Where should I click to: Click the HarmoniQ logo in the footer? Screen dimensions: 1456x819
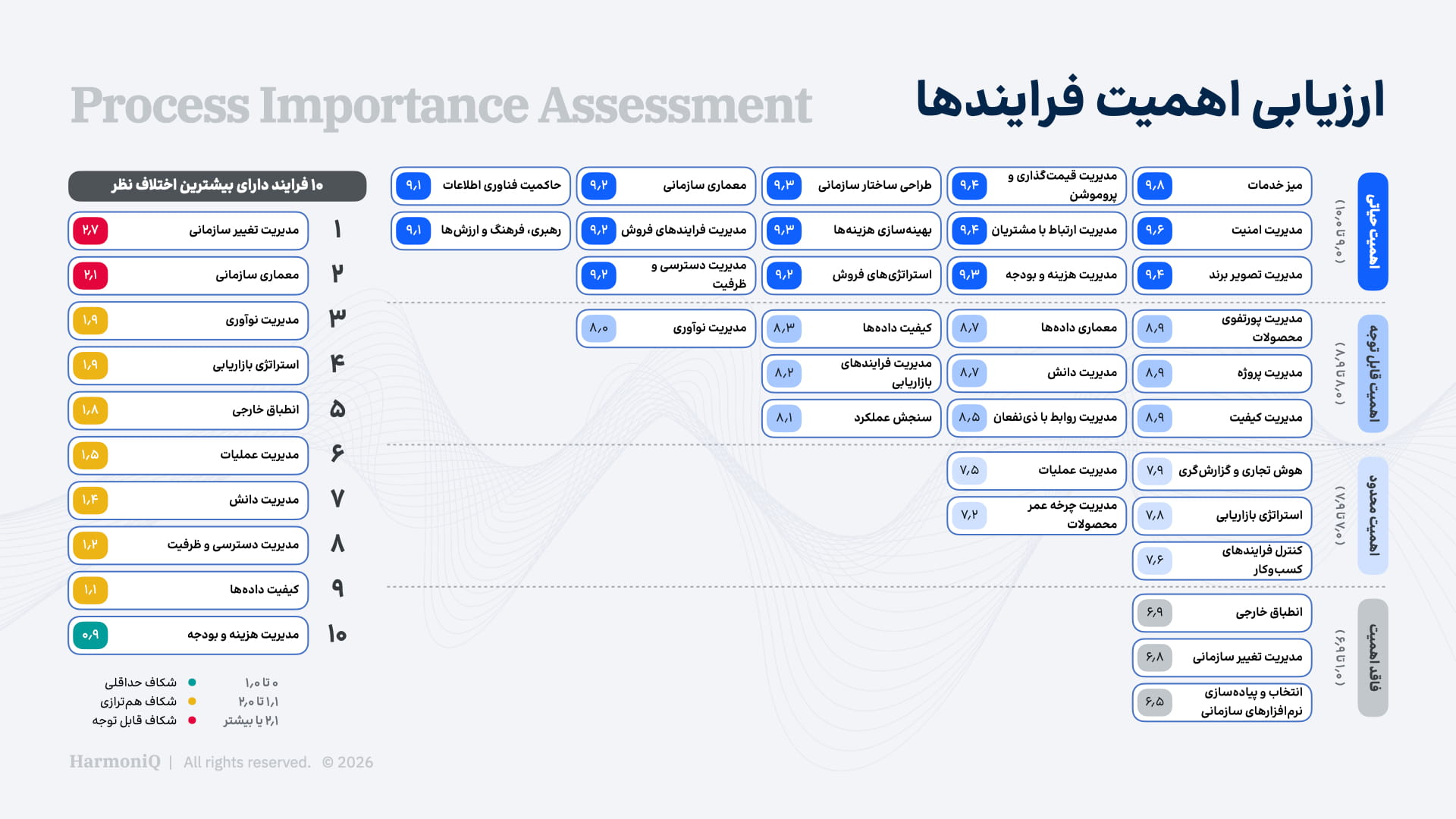click(x=115, y=762)
